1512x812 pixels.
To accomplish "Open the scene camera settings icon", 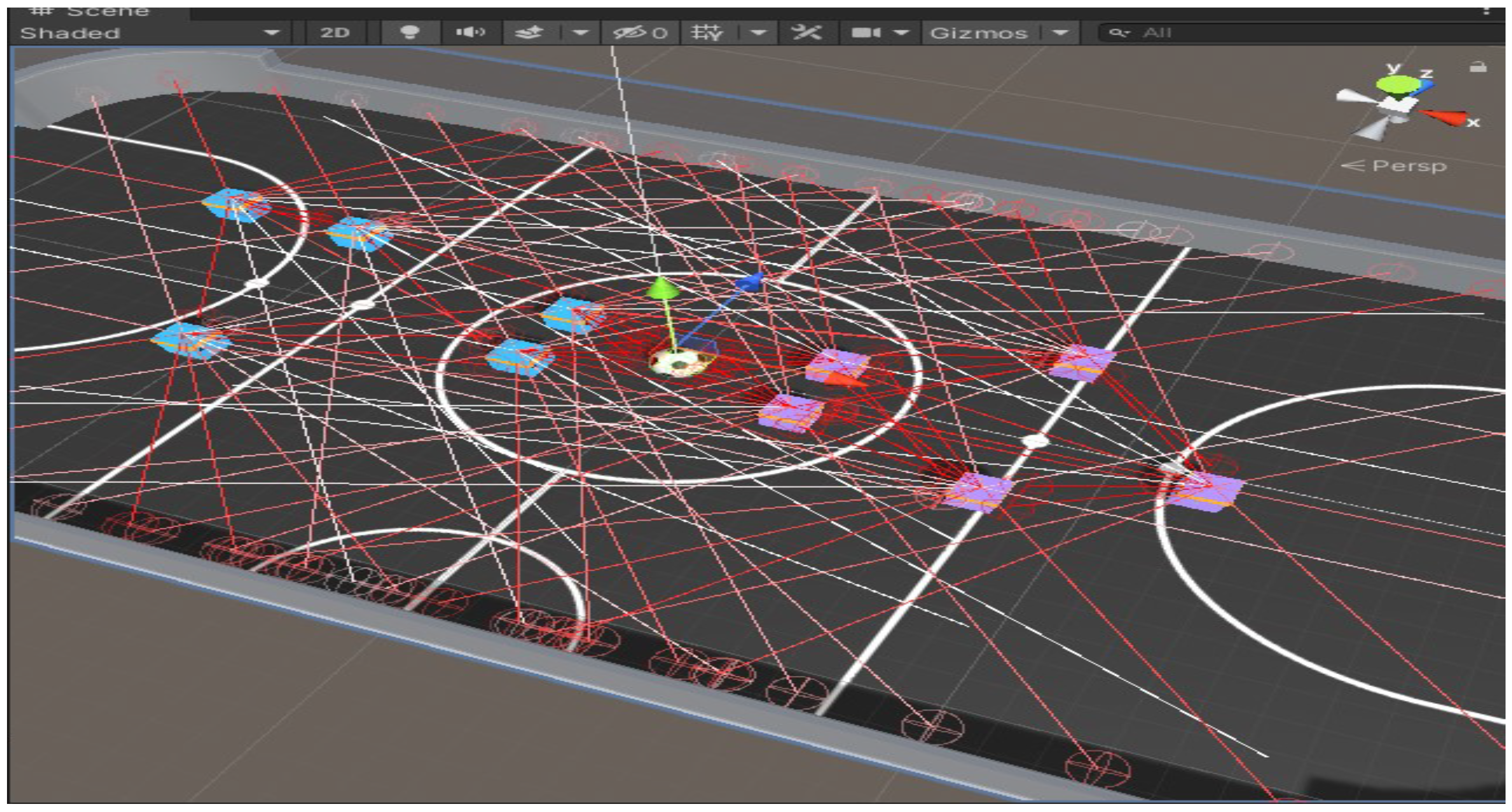I will click(x=867, y=33).
